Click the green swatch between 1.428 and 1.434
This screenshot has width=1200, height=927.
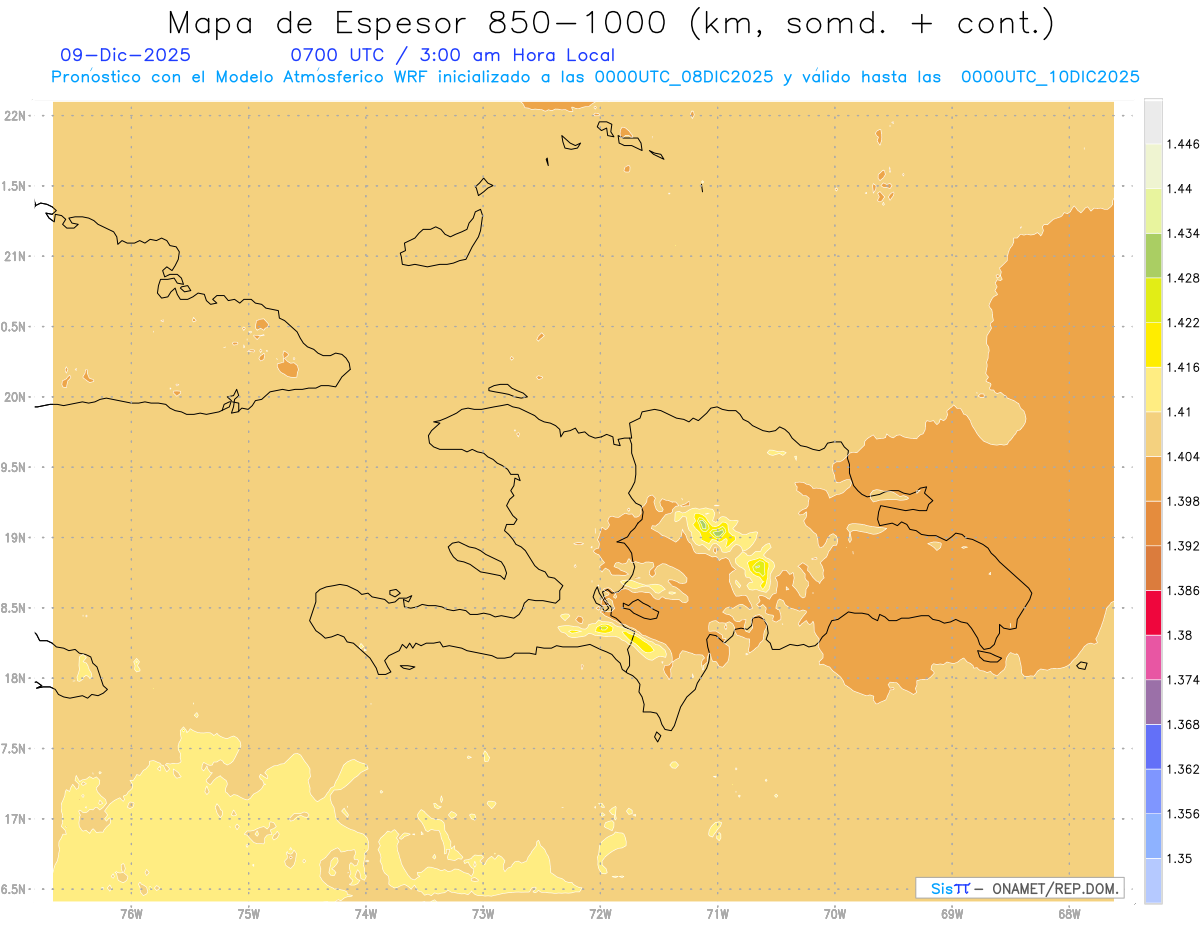point(1153,255)
